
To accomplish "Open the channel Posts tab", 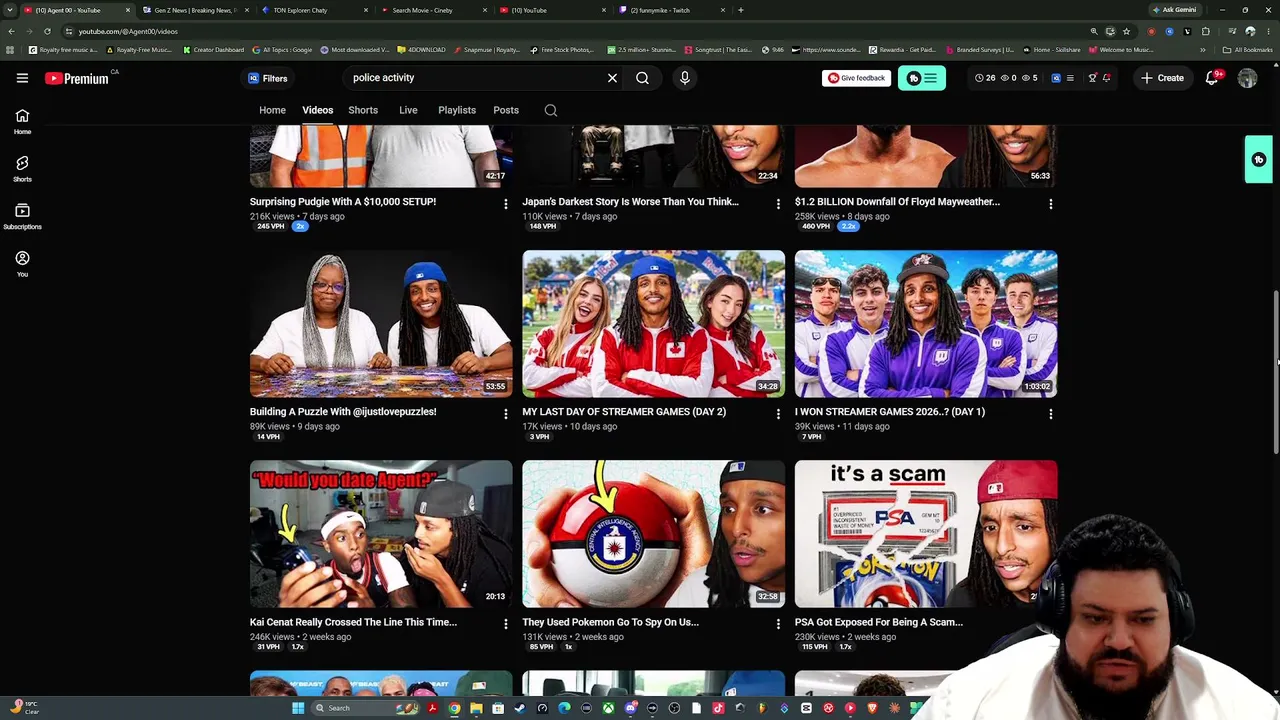I will tap(506, 110).
